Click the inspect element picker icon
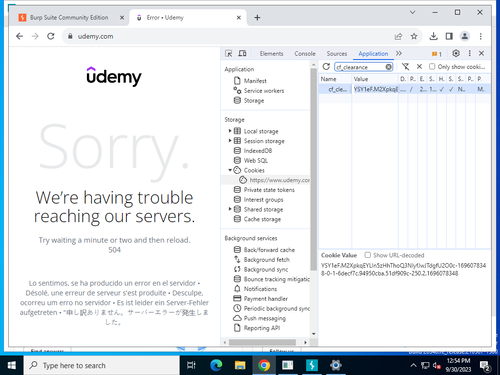The height and width of the screenshot is (375, 500). 229,54
